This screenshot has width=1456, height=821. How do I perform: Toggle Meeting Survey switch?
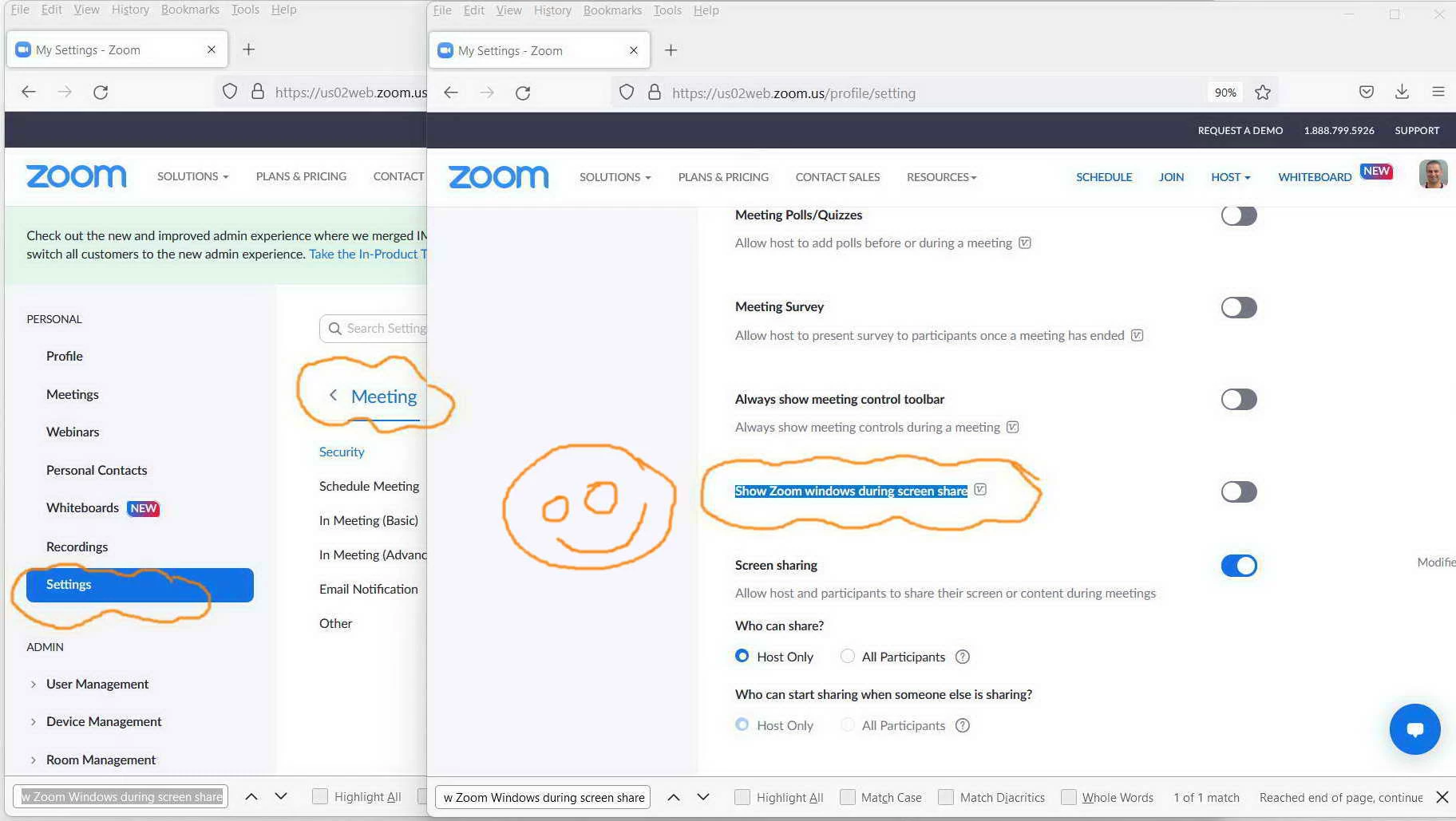[x=1239, y=307]
